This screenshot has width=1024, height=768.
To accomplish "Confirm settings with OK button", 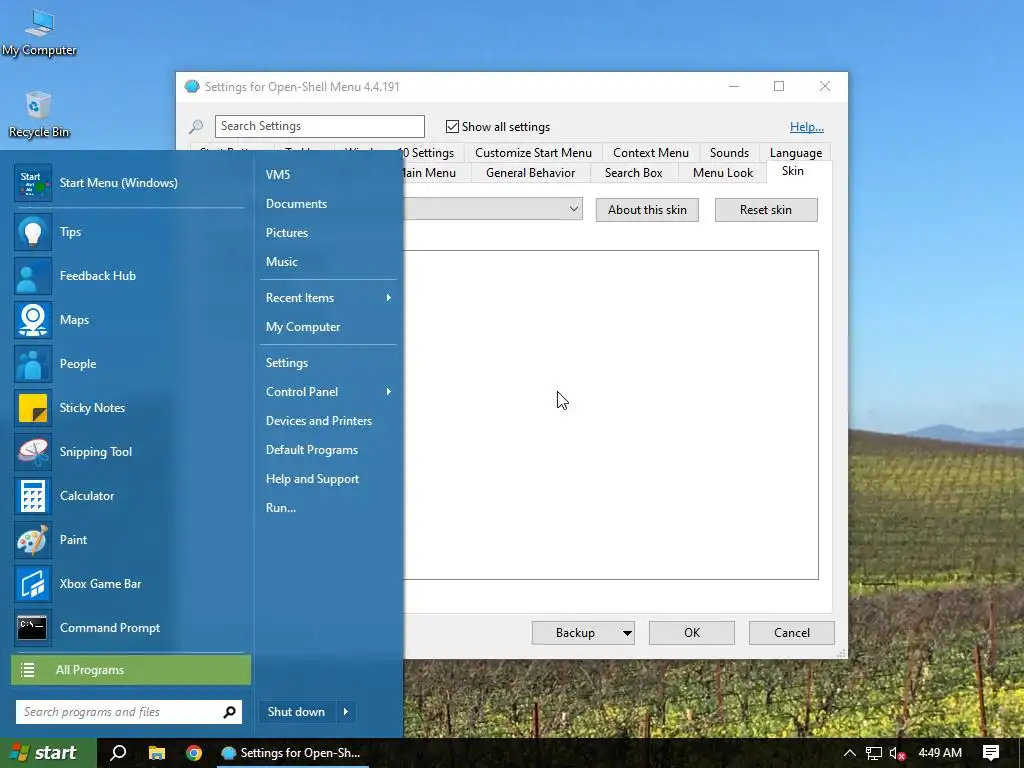I will pos(692,633).
